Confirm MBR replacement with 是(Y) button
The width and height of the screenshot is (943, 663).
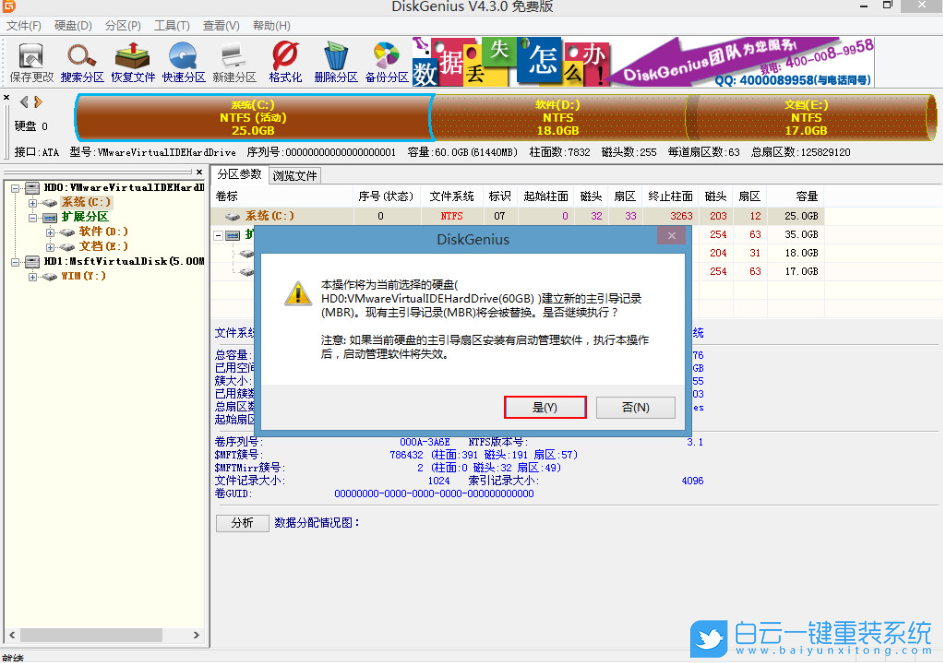tap(545, 407)
